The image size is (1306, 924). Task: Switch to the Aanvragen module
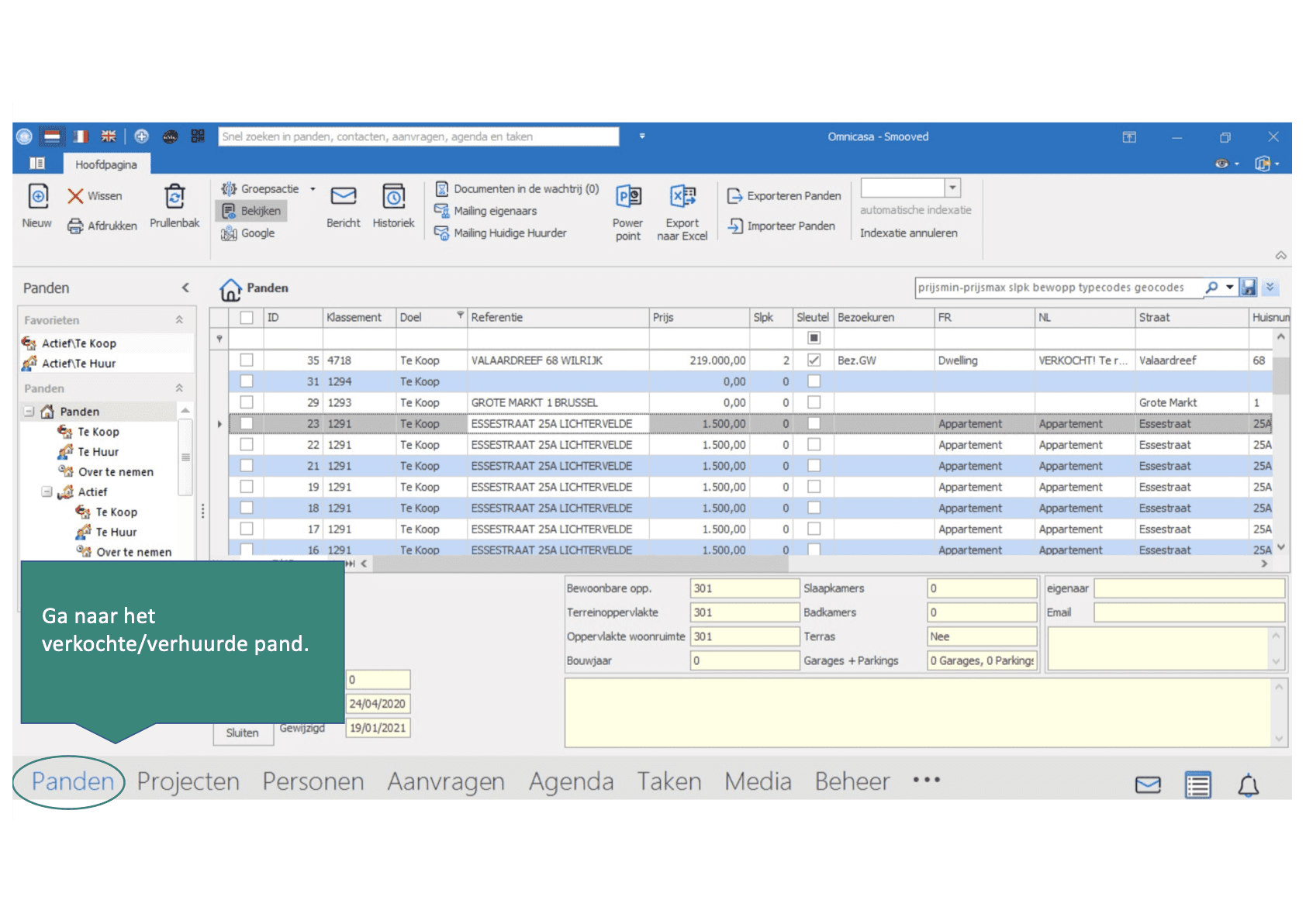pyautogui.click(x=446, y=782)
